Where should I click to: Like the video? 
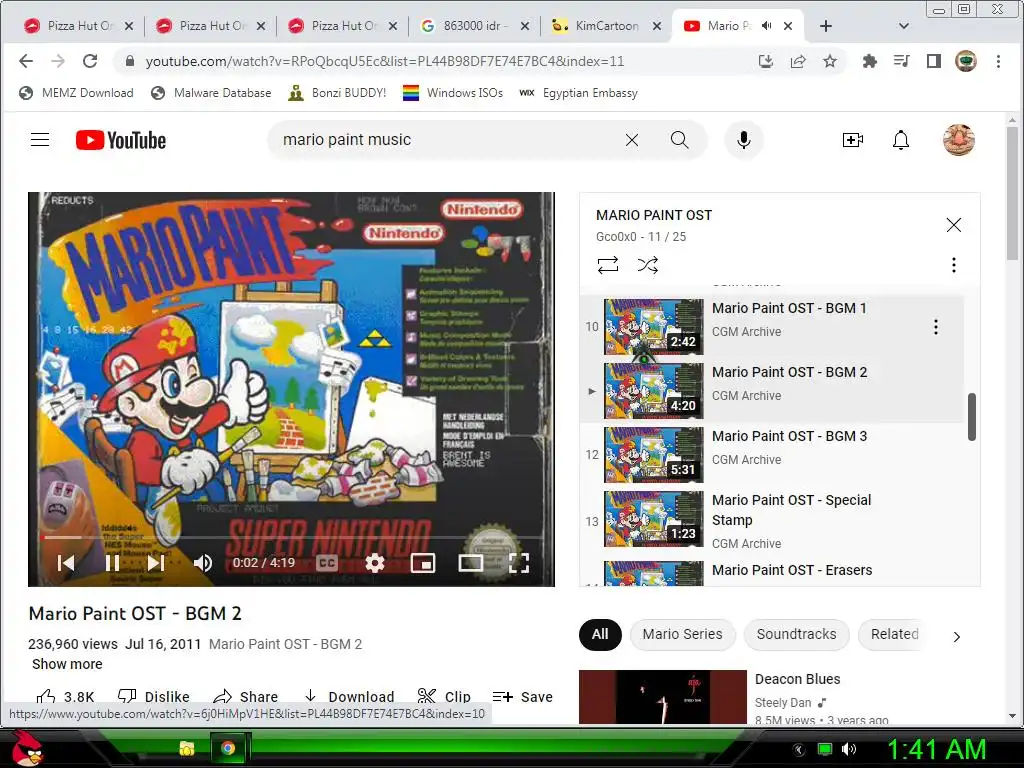click(65, 697)
